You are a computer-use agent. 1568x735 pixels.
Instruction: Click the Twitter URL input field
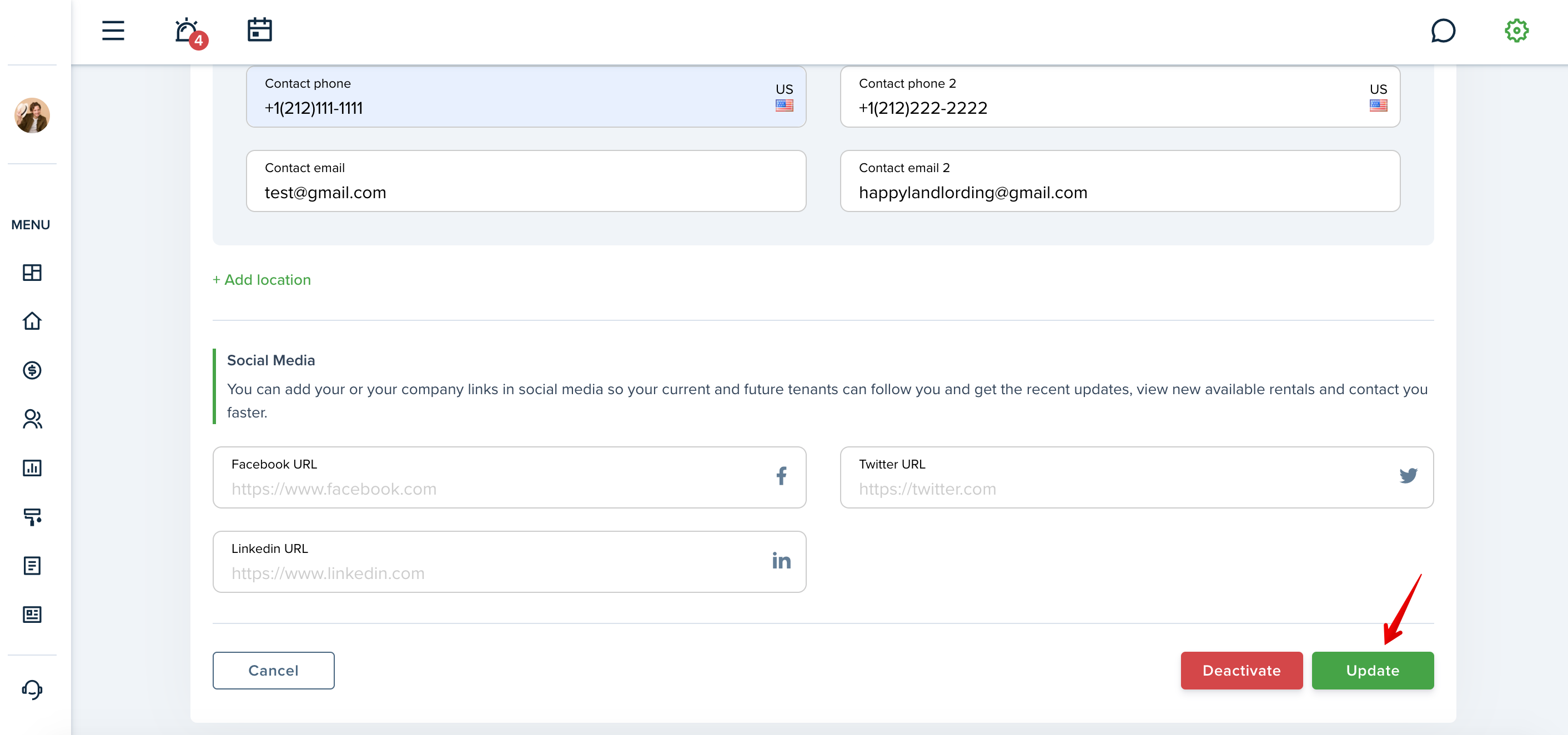pos(1137,477)
